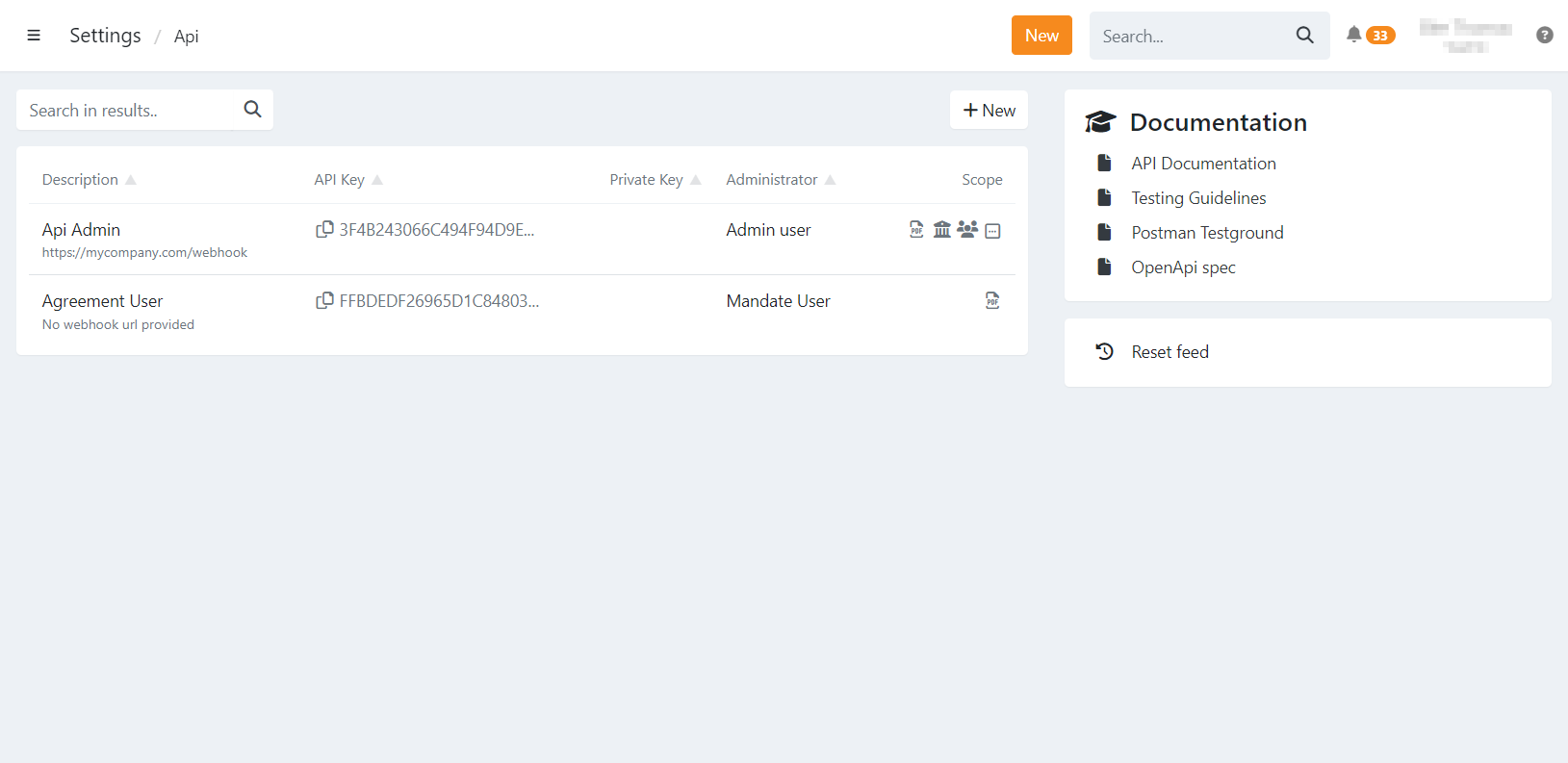
Task: Click the ellipsis box scope icon
Action: (x=993, y=231)
